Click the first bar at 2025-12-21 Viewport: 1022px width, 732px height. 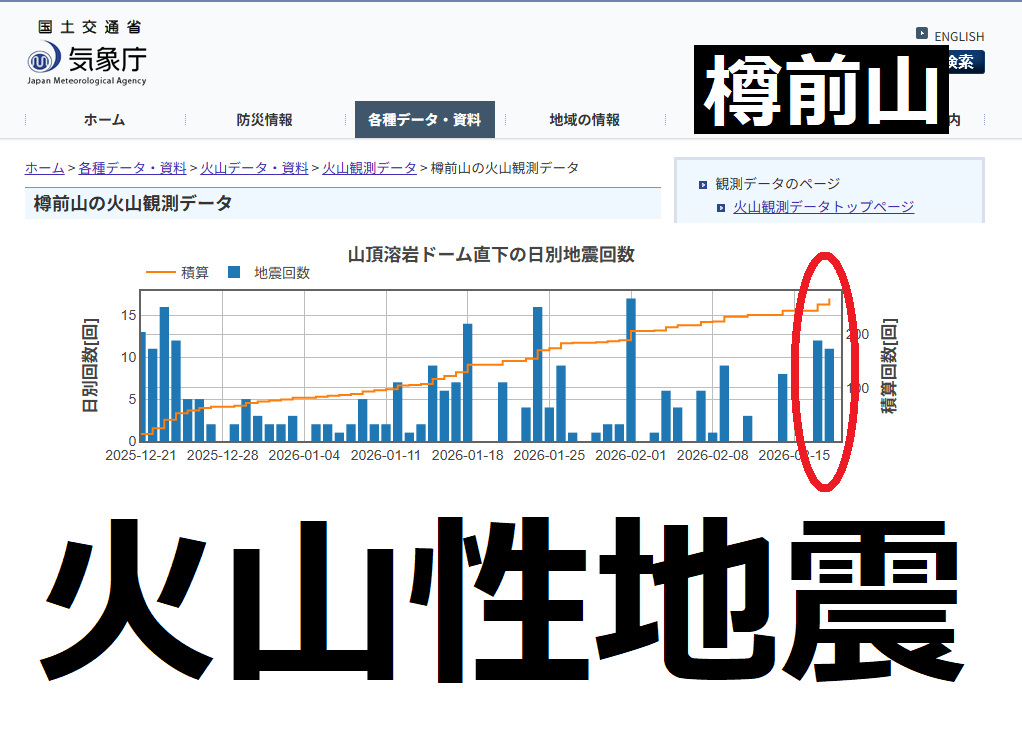142,386
